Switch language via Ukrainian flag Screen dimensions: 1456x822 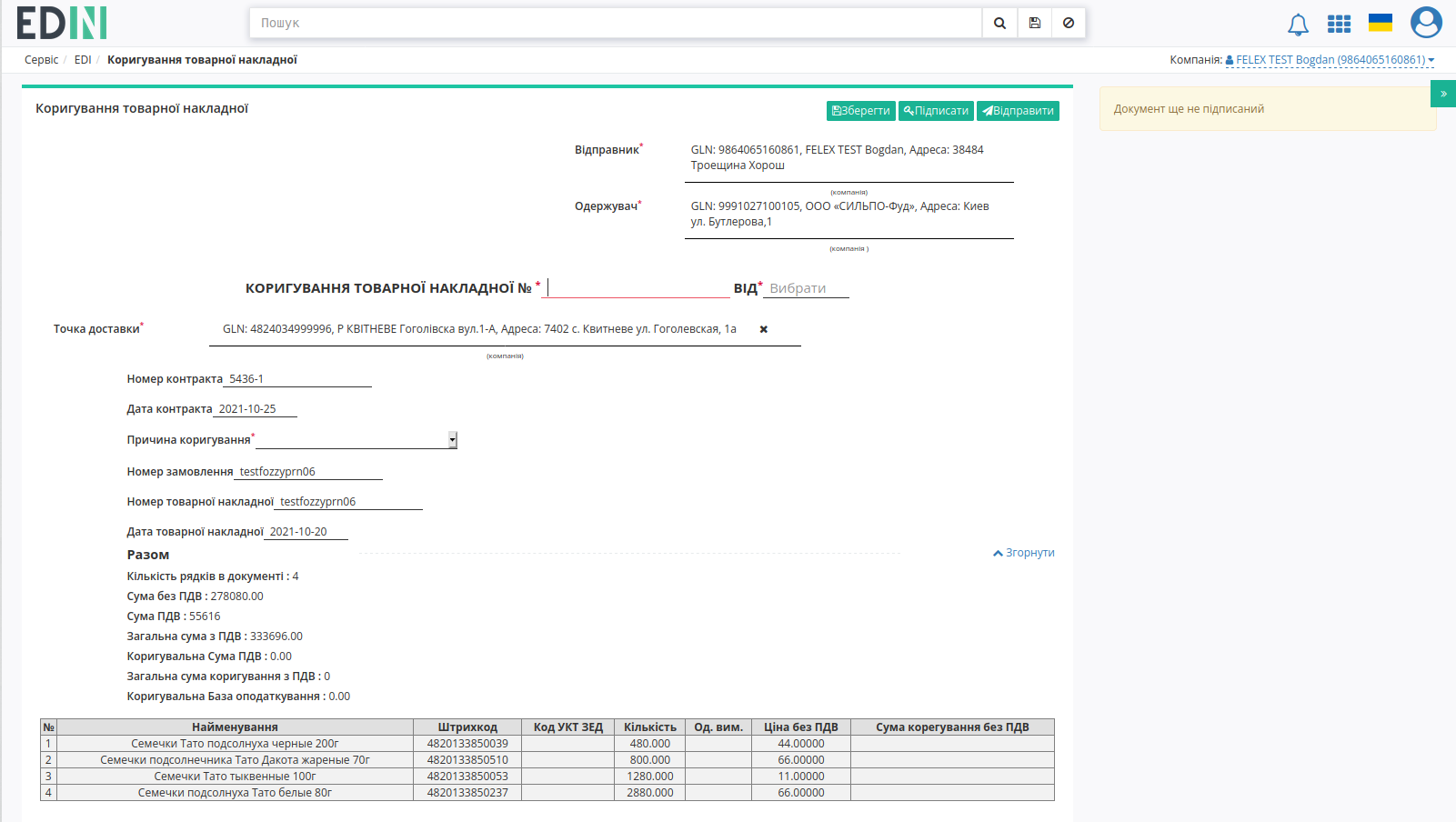click(1381, 23)
